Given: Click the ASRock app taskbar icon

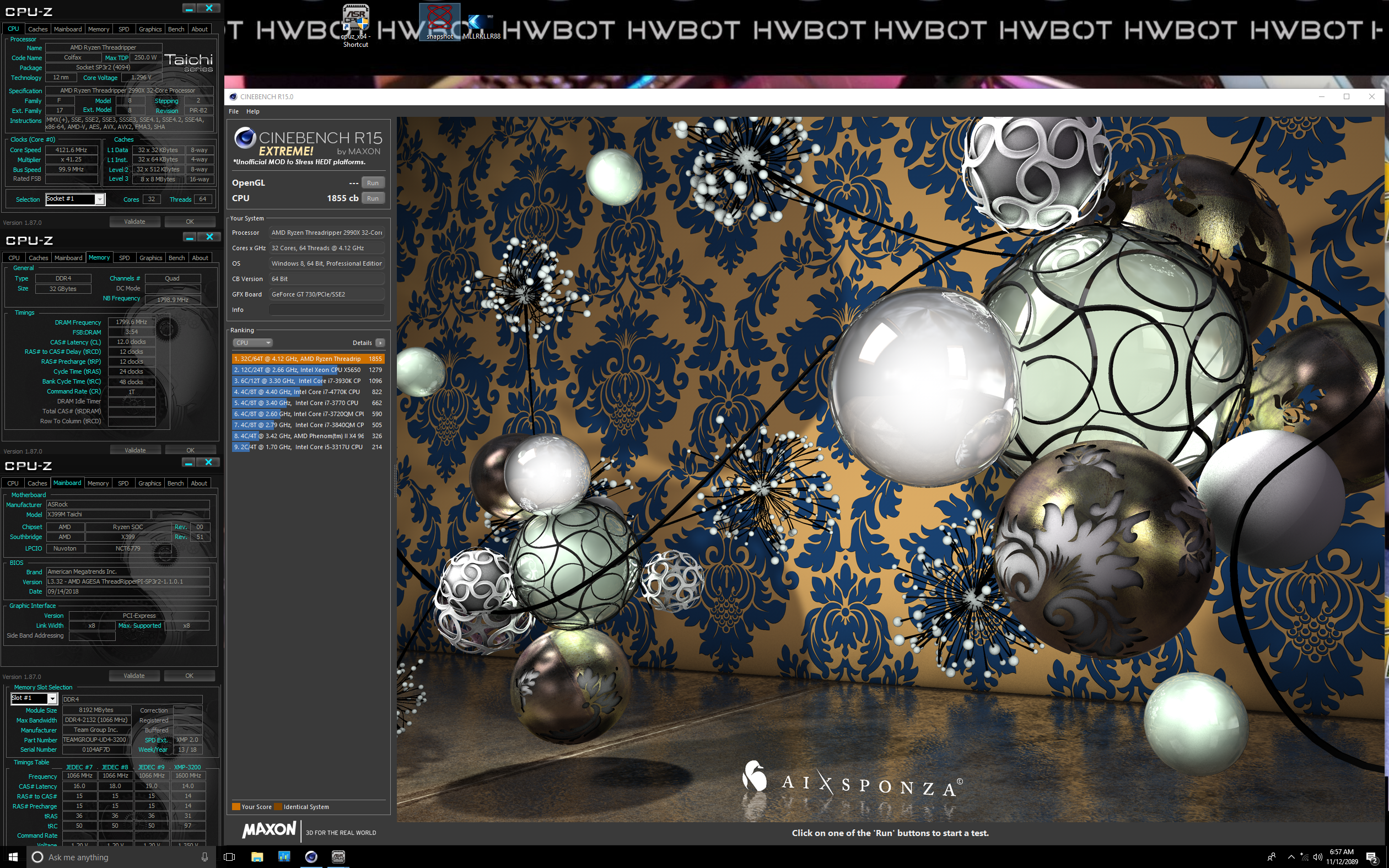Looking at the screenshot, I should click(x=338, y=856).
